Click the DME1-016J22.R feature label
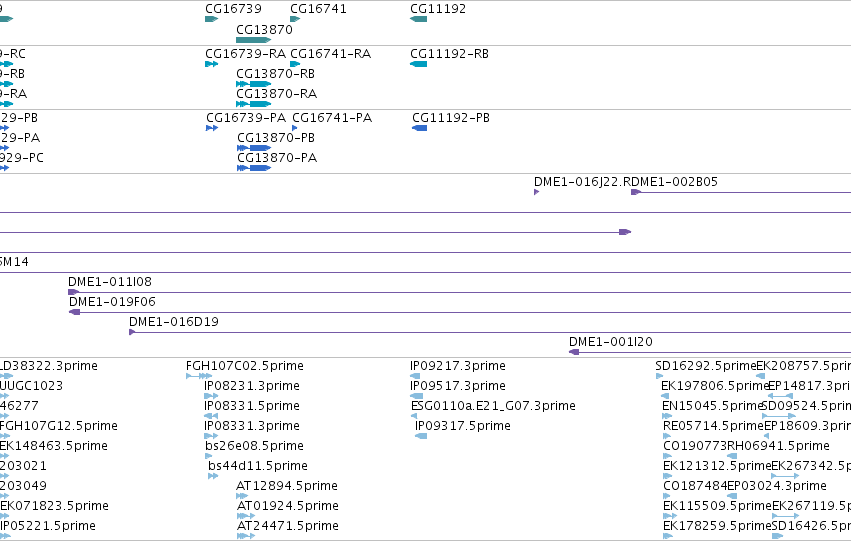Screen dimensions: 851x541 point(582,182)
